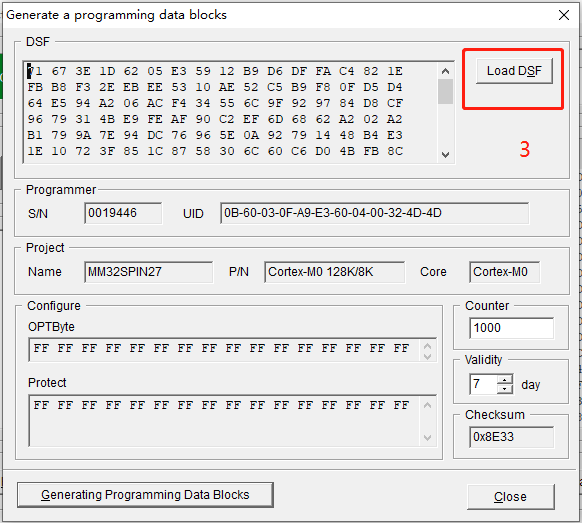Click the DSF scrollbar down arrow
This screenshot has height=523, width=582.
[x=445, y=154]
